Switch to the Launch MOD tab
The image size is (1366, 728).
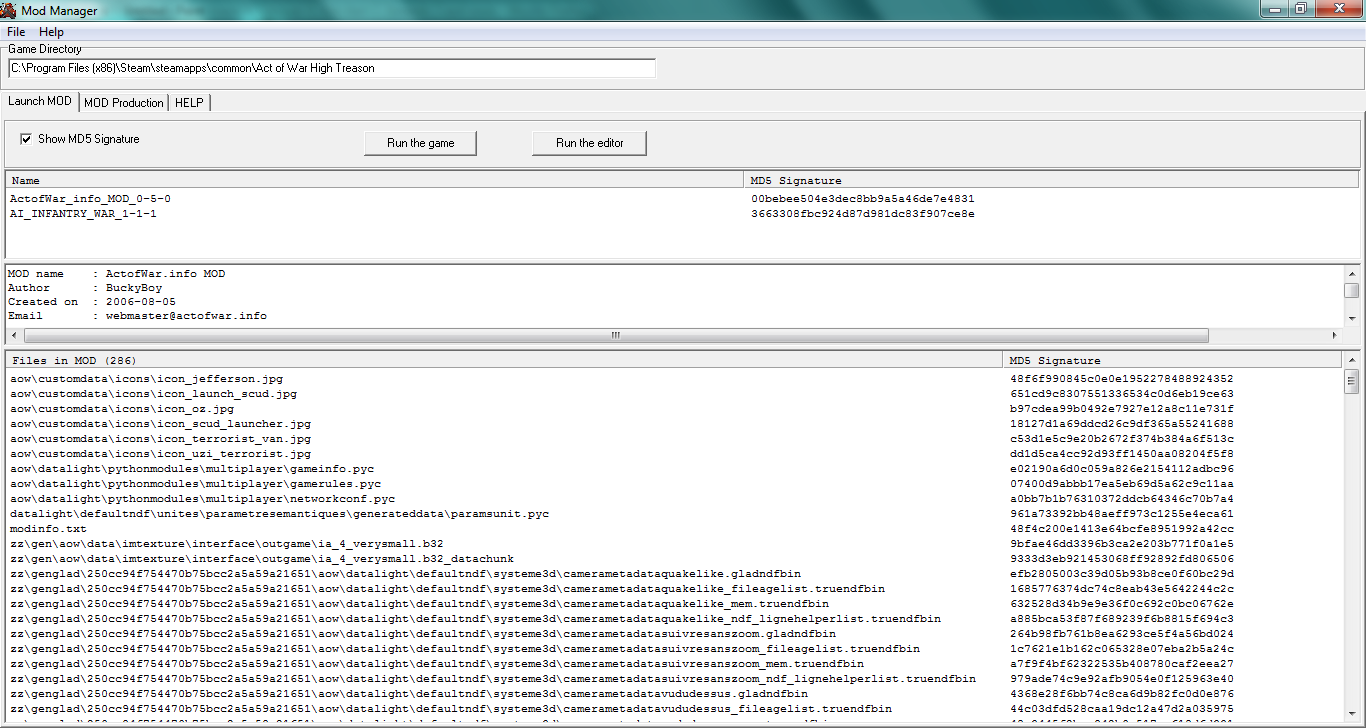tap(40, 101)
